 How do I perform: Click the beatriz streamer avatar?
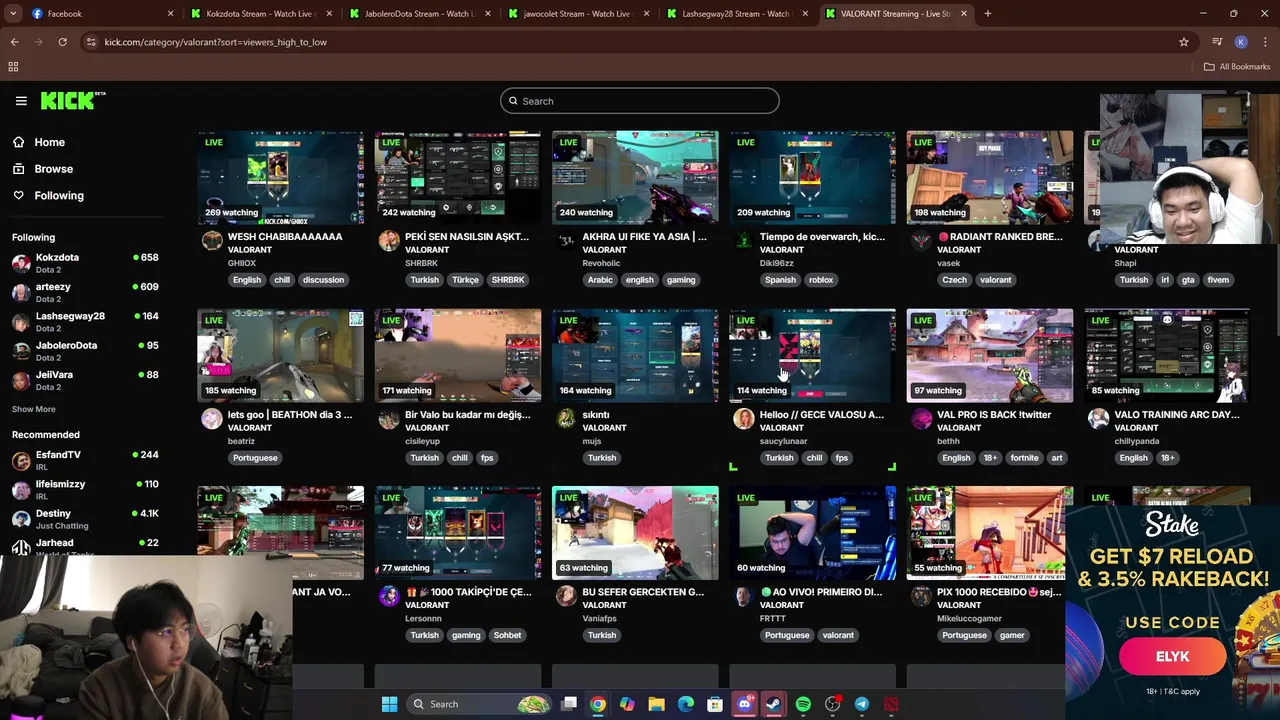tap(212, 419)
